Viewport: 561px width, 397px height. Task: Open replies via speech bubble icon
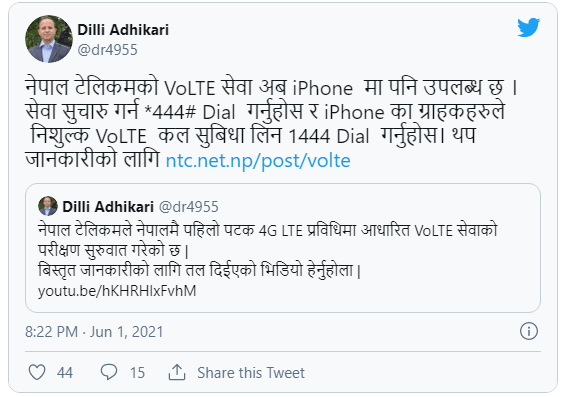(109, 372)
